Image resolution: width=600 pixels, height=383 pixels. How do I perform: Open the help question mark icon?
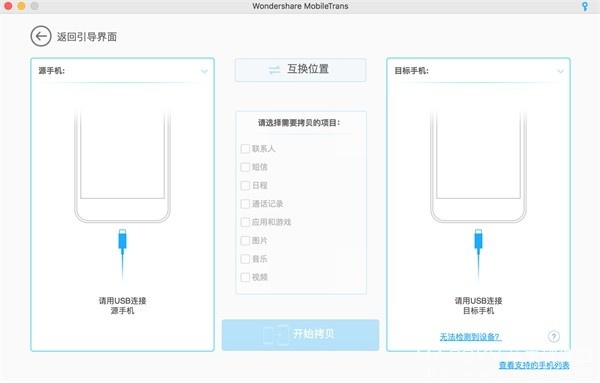[x=554, y=336]
